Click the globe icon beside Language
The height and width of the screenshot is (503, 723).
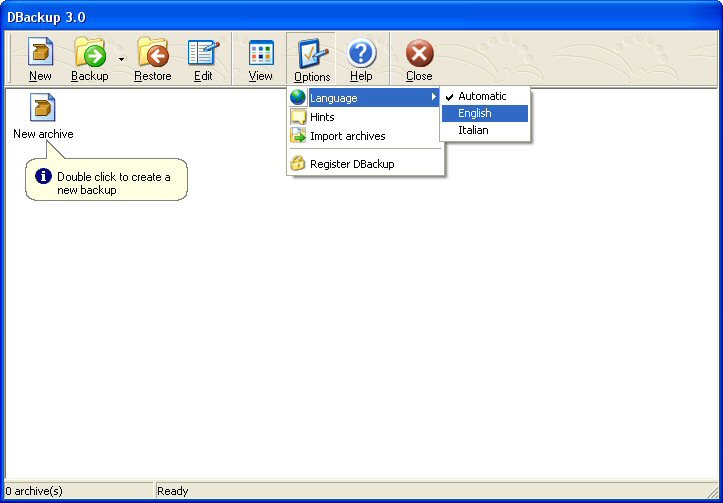point(298,98)
